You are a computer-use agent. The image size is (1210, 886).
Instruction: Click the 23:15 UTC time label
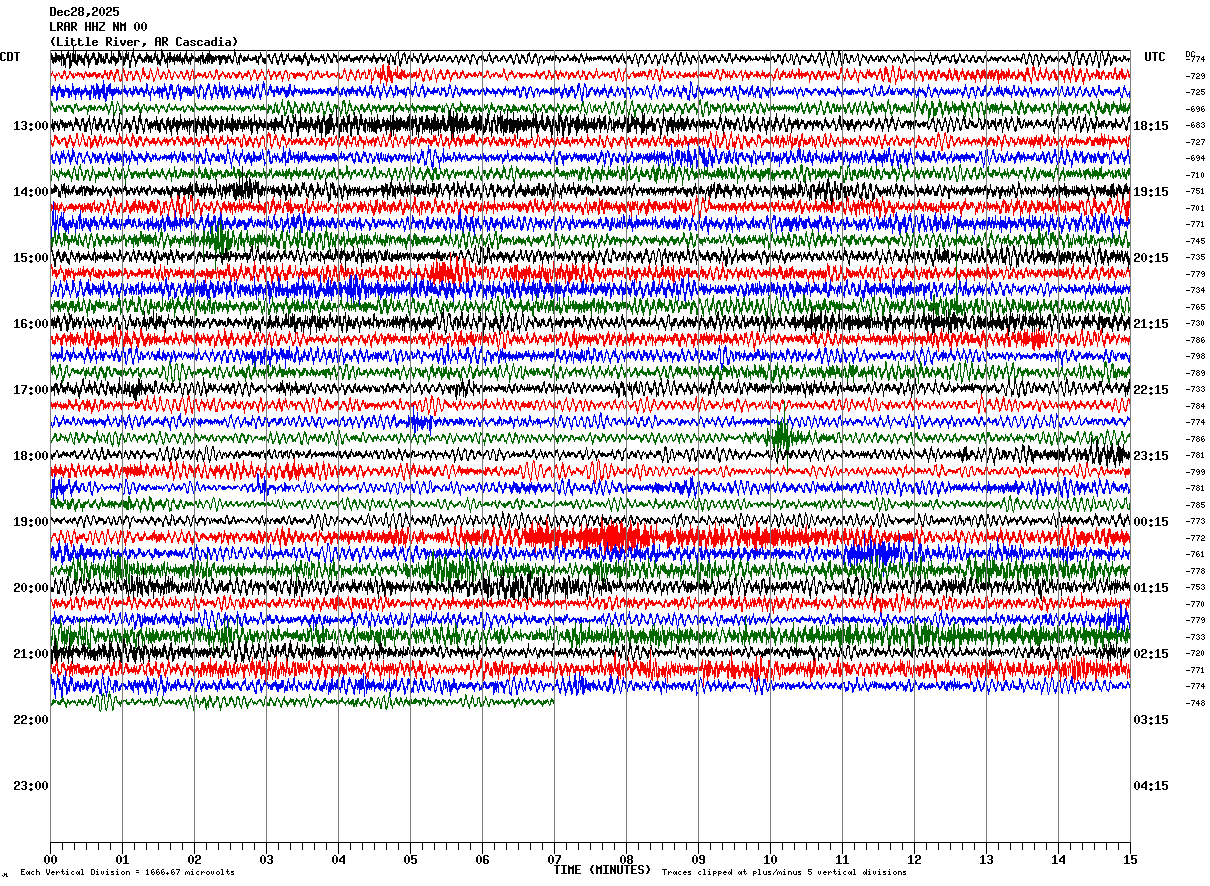[x=1151, y=456]
